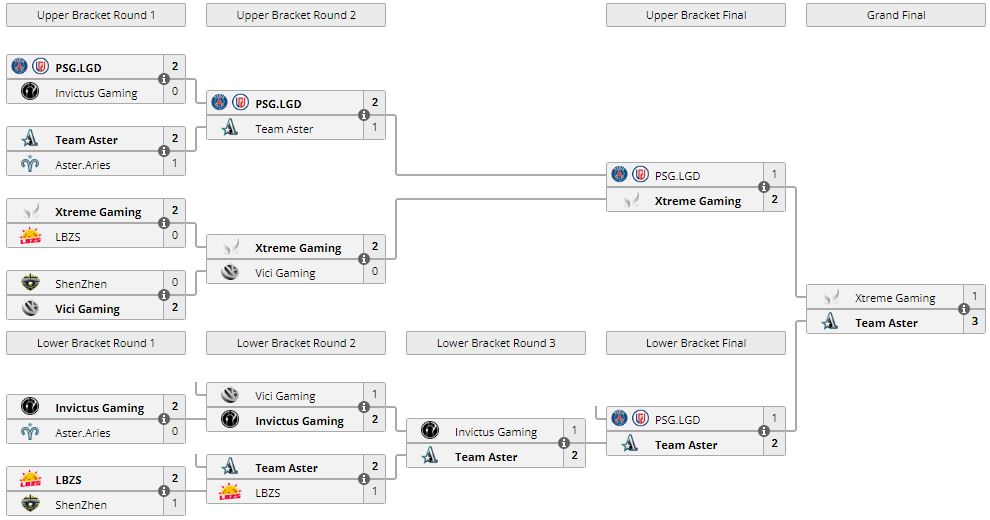Open Xtreme Gaming link in the Upper Bracket Final
990x520 pixels.
698,201
